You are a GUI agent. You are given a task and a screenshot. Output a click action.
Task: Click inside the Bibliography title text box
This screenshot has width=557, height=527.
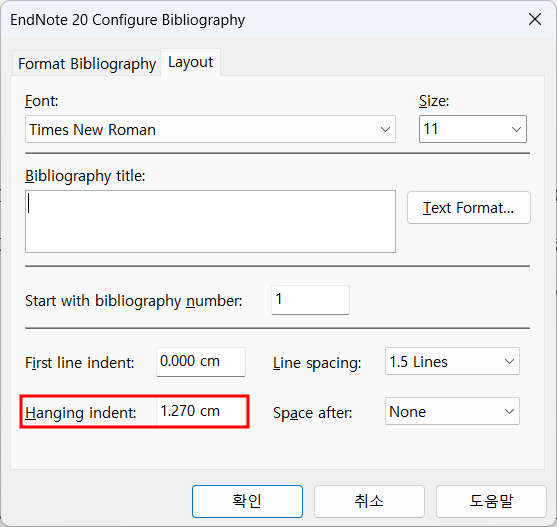click(210, 222)
